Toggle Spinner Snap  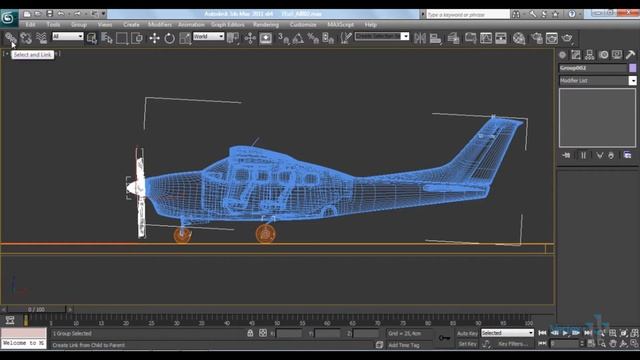pyautogui.click(x=328, y=38)
